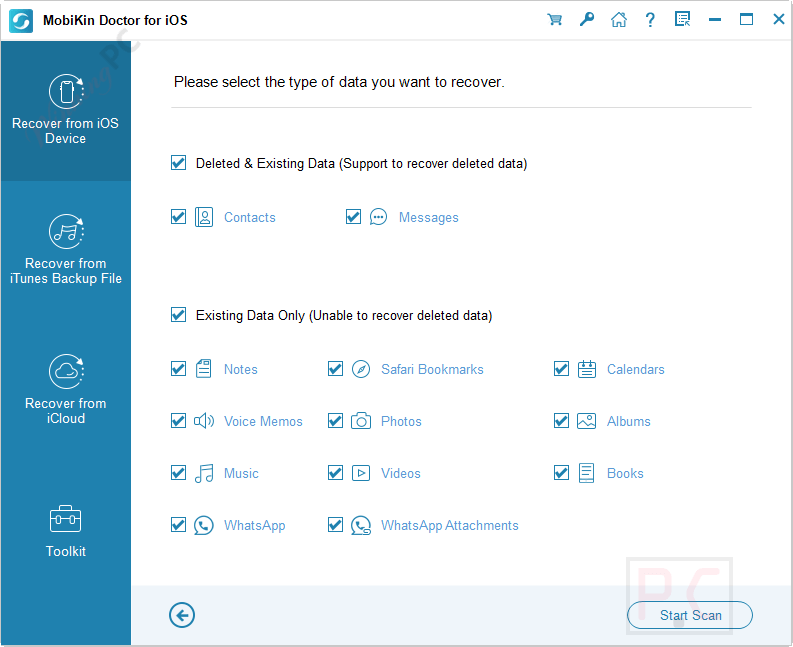793x647 pixels.
Task: Go to the home icon
Action: (x=619, y=20)
